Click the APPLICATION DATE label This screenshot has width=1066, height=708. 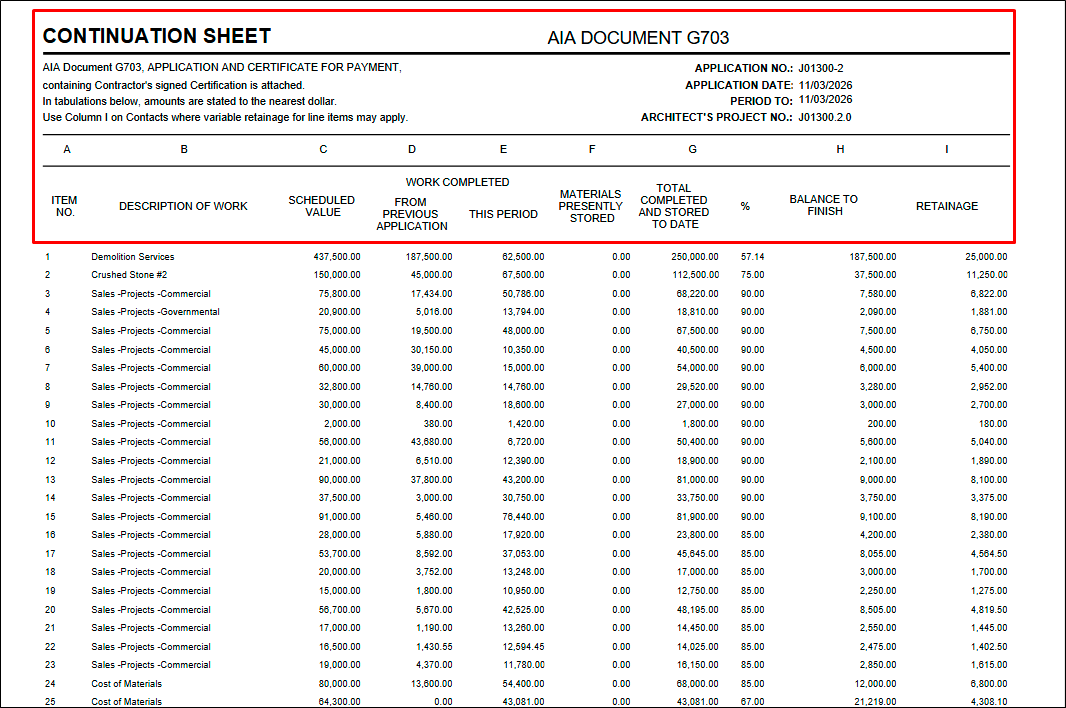pos(739,85)
